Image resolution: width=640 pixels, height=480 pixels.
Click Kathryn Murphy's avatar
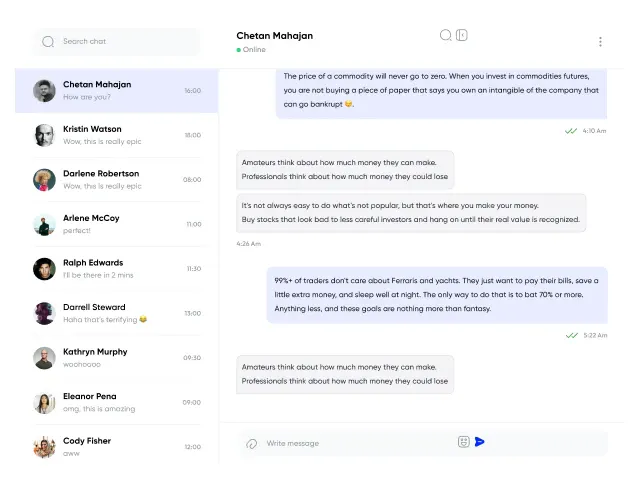click(44, 358)
